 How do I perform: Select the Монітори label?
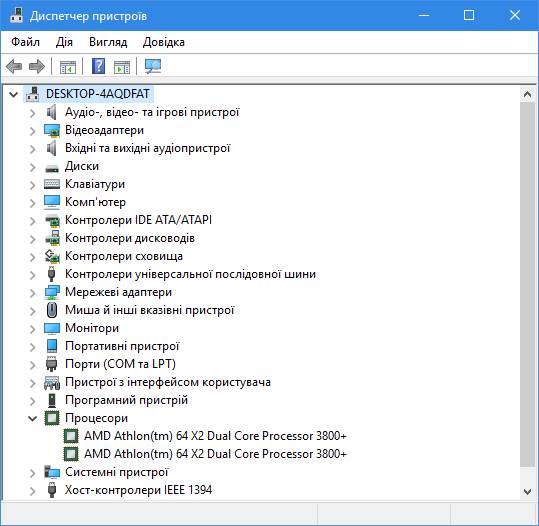[92, 328]
